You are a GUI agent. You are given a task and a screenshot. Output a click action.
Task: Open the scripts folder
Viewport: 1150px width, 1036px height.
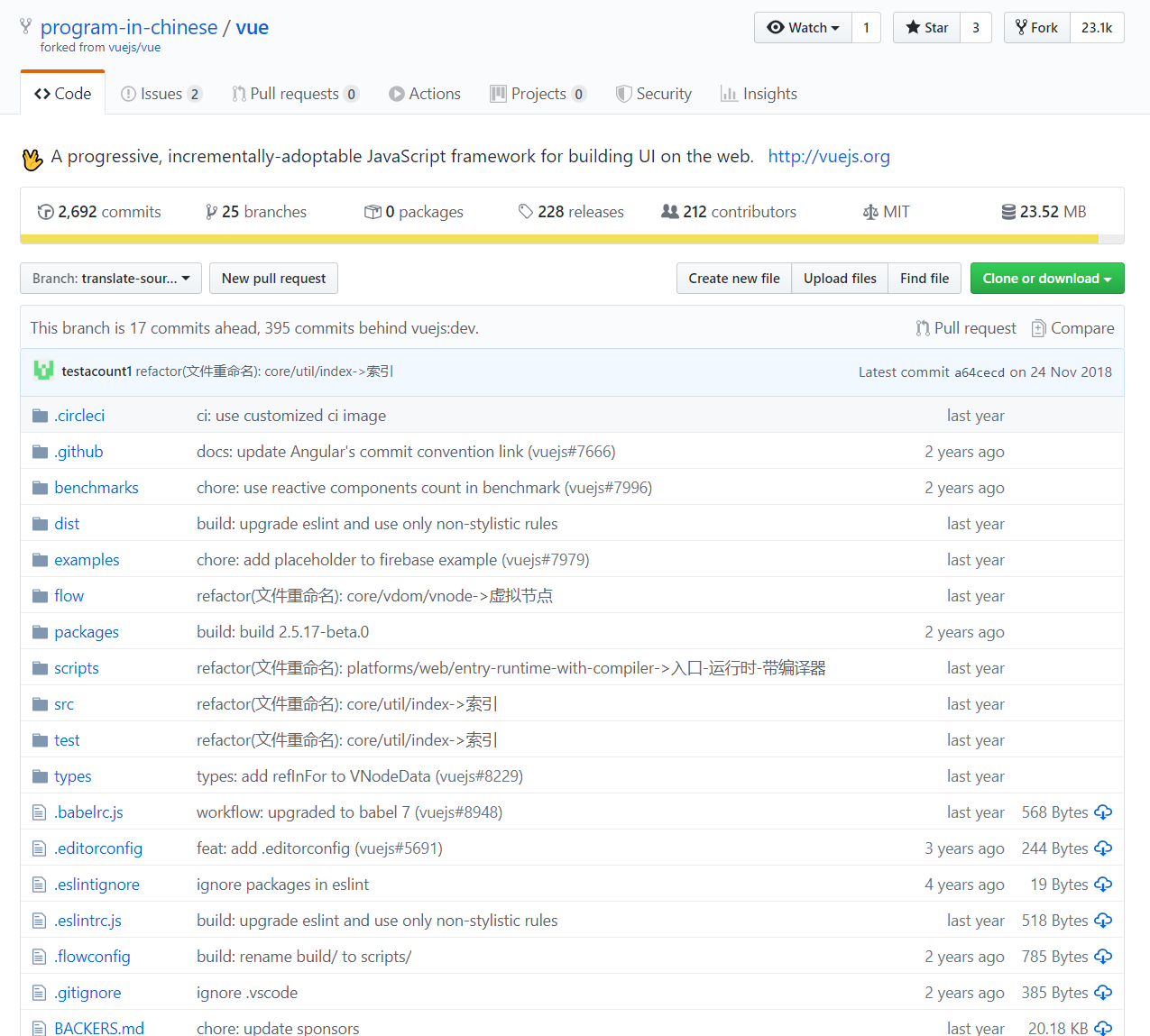[x=77, y=668]
